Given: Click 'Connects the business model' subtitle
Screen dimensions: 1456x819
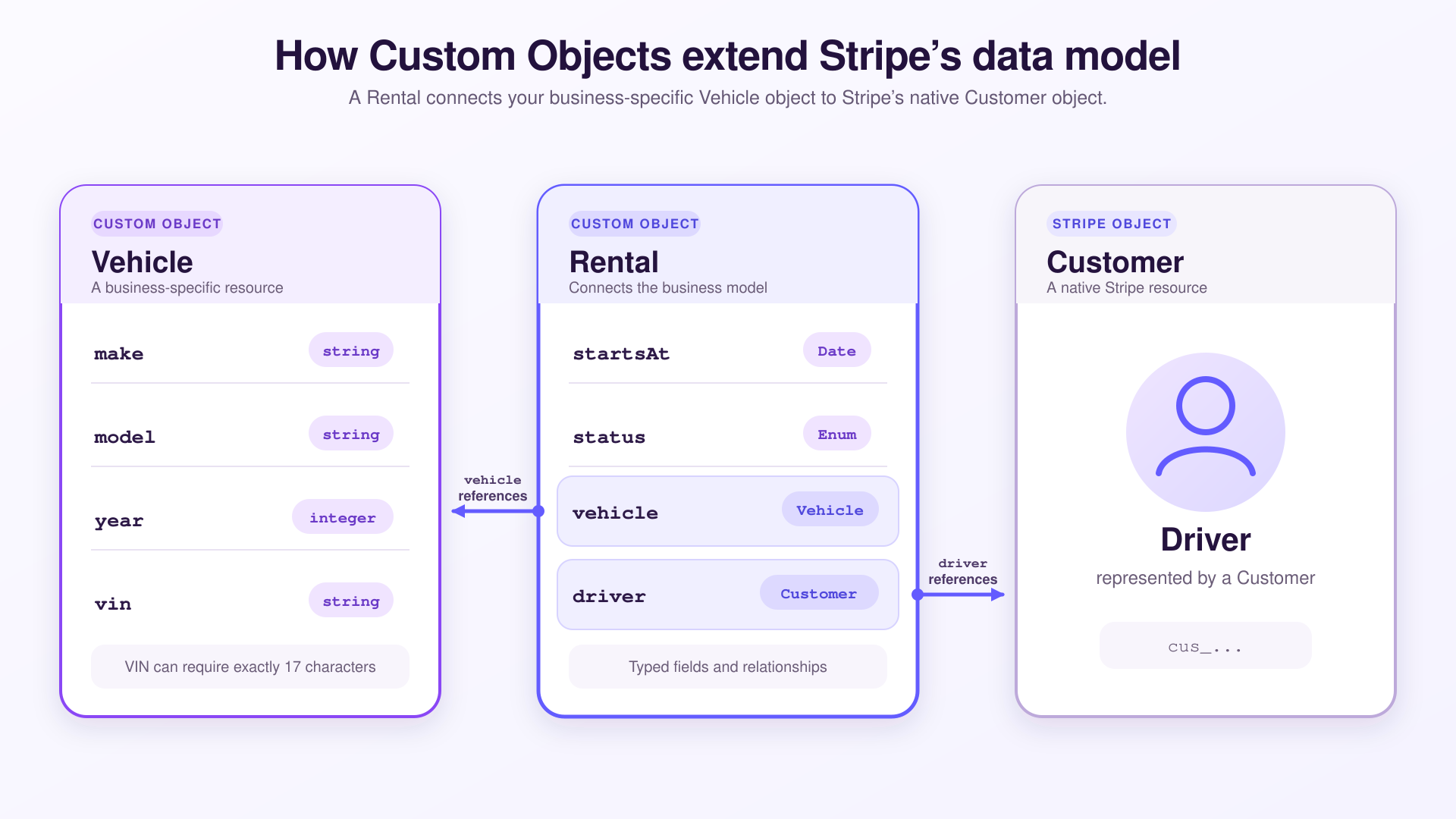Looking at the screenshot, I should tap(668, 288).
